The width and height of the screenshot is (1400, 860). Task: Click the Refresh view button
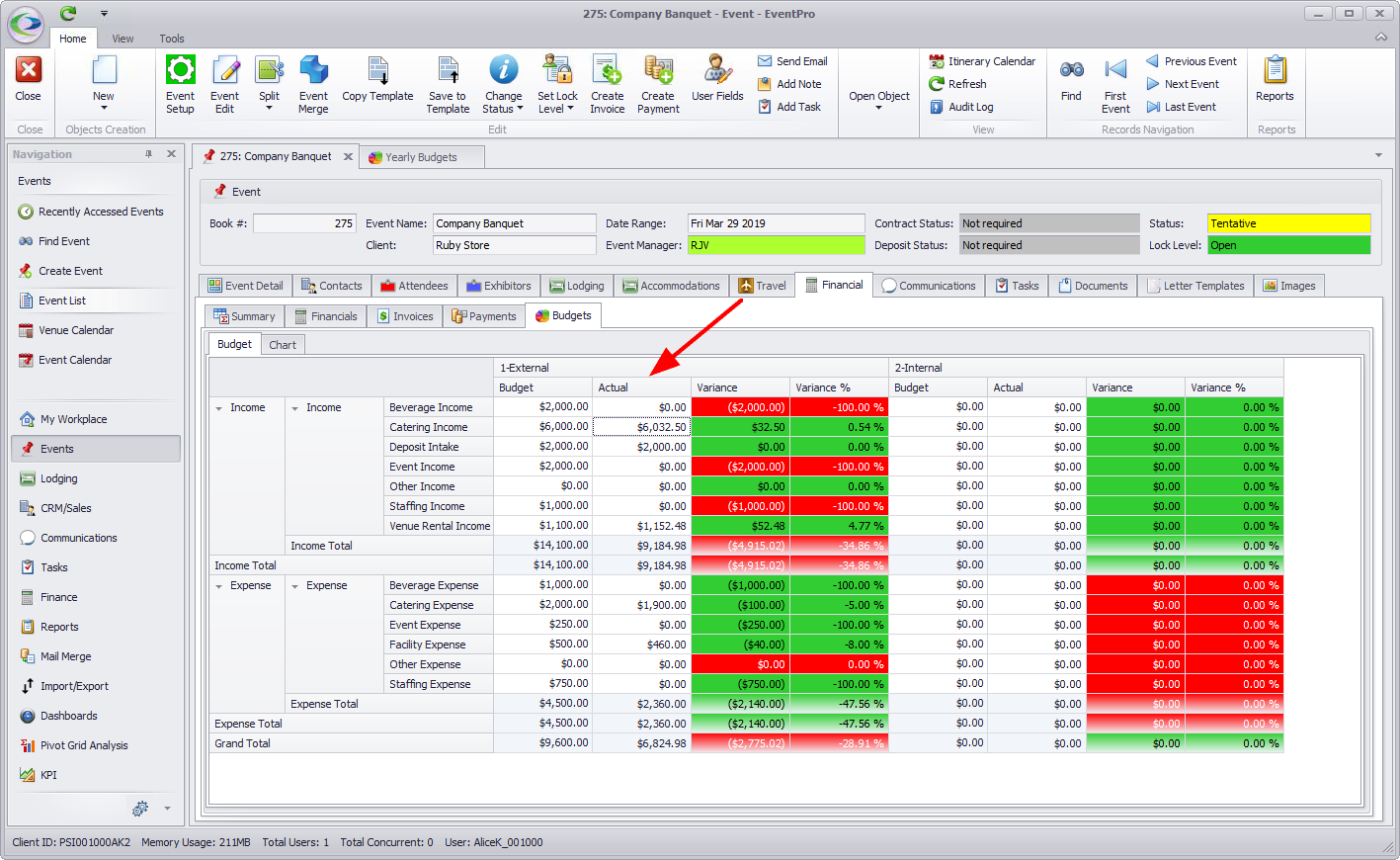click(x=957, y=84)
